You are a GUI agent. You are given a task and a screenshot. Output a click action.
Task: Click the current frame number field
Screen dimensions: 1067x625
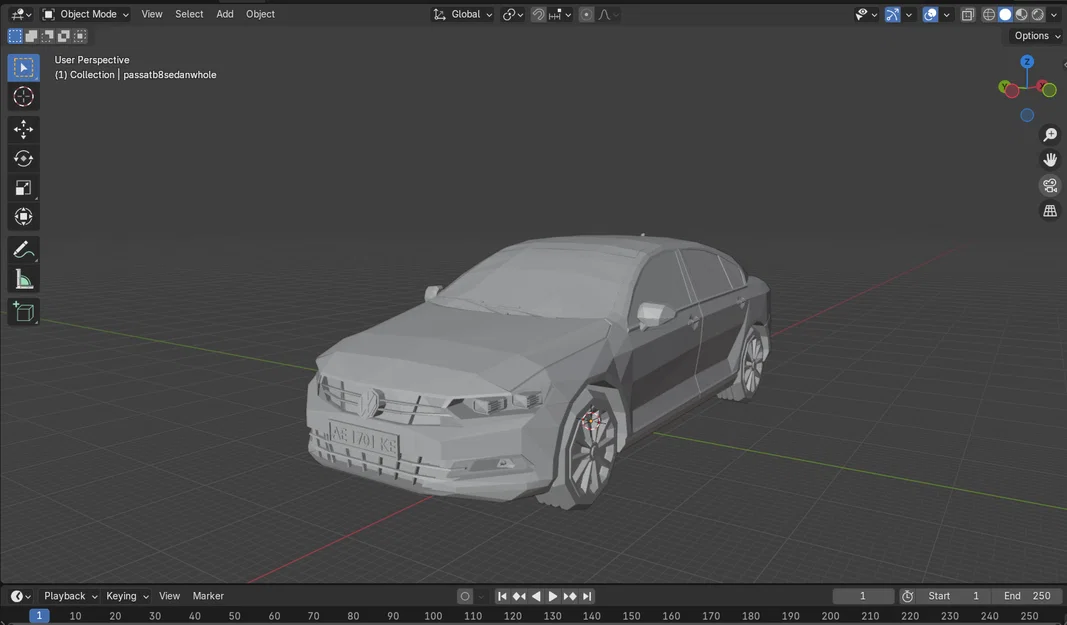coord(862,595)
